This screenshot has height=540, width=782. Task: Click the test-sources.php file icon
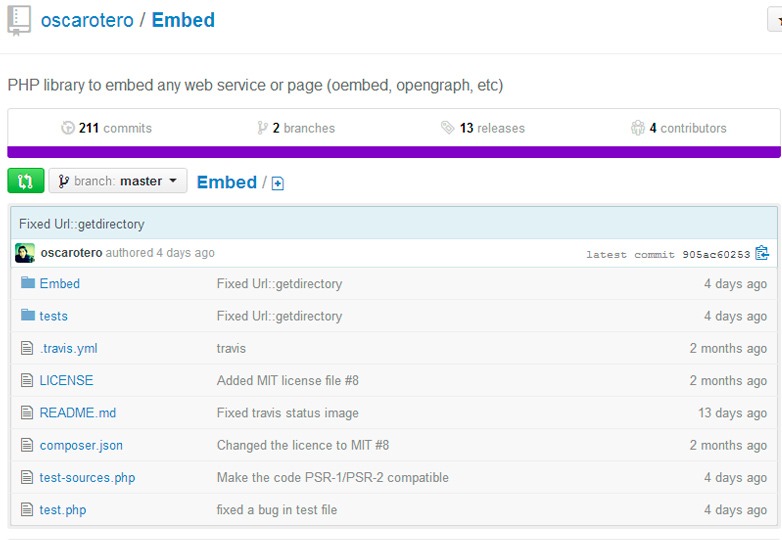click(27, 477)
